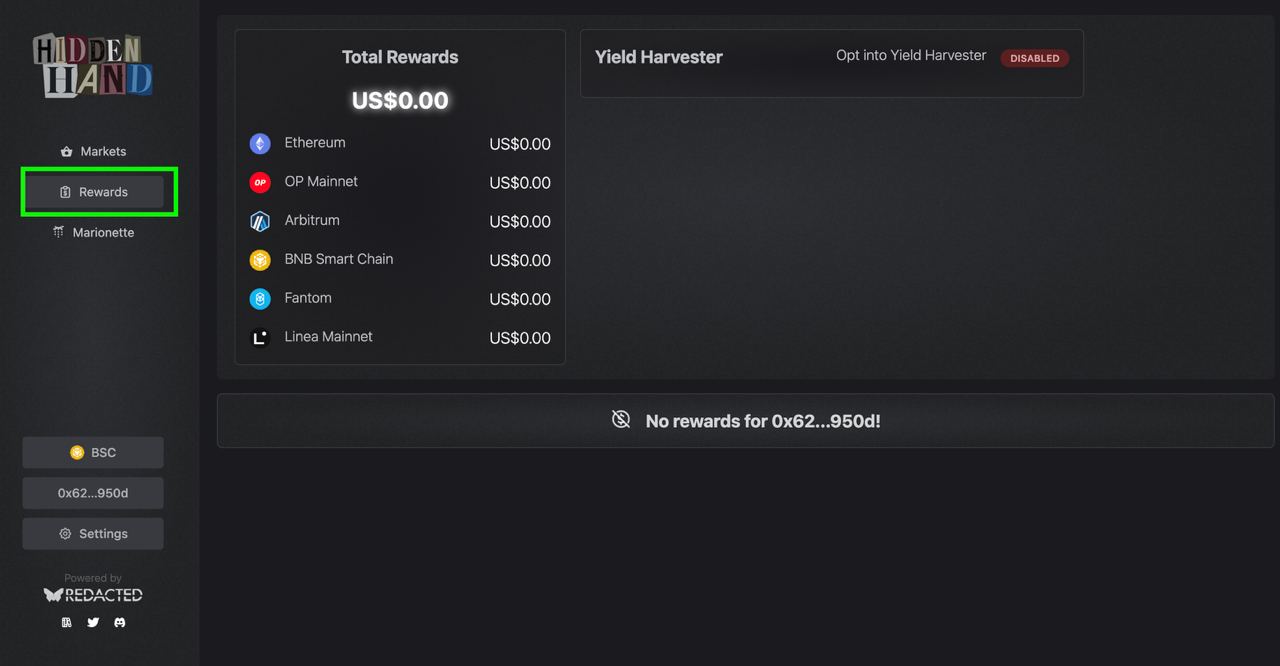The height and width of the screenshot is (666, 1280).
Task: Click the Redacted powered-by logo
Action: (x=93, y=595)
